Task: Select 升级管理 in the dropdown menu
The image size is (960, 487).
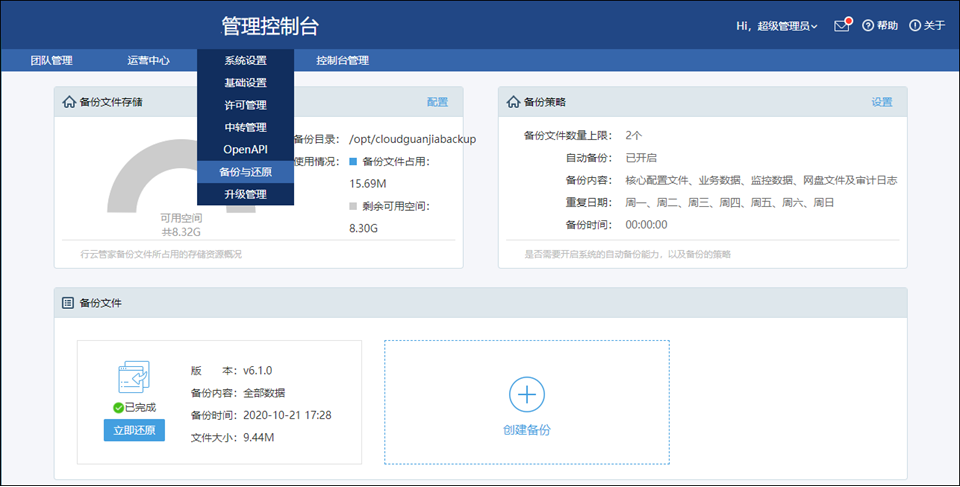Action: point(245,194)
